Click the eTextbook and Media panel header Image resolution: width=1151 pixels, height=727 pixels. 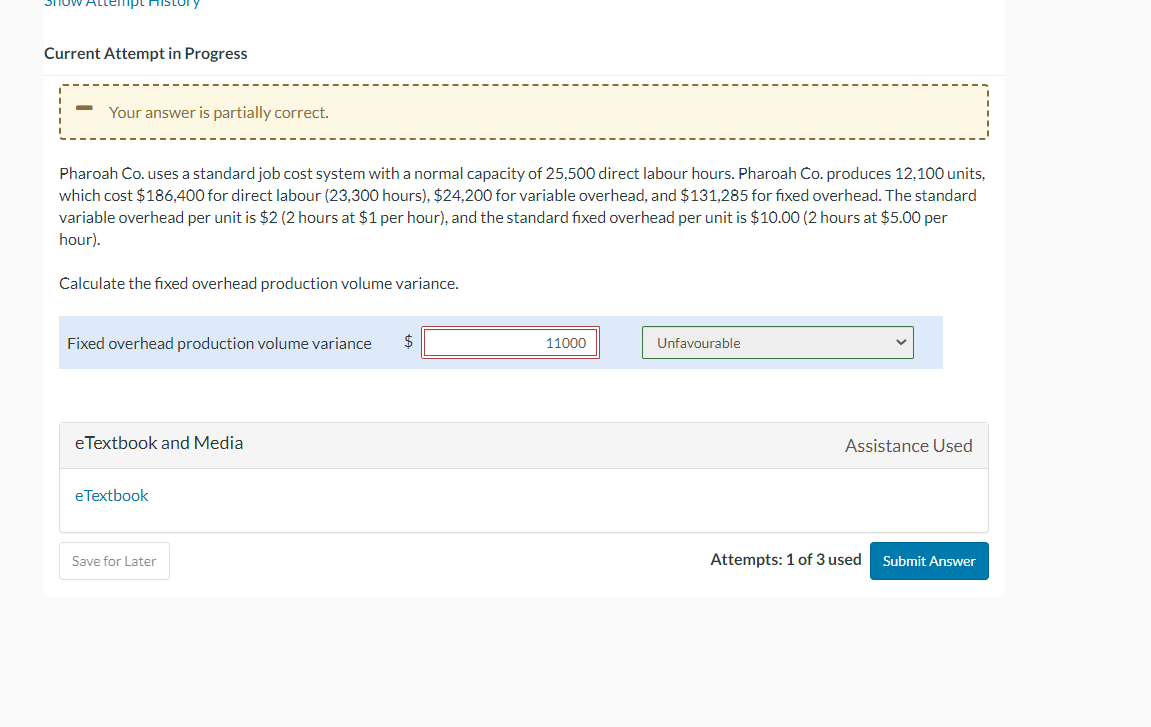[x=158, y=442]
